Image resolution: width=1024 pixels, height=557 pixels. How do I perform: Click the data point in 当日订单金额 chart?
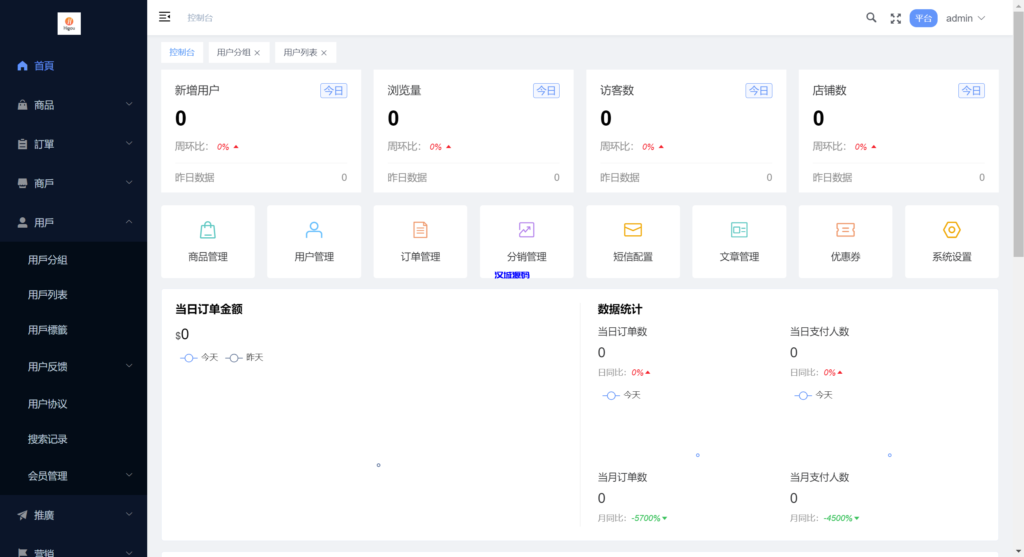tap(378, 465)
